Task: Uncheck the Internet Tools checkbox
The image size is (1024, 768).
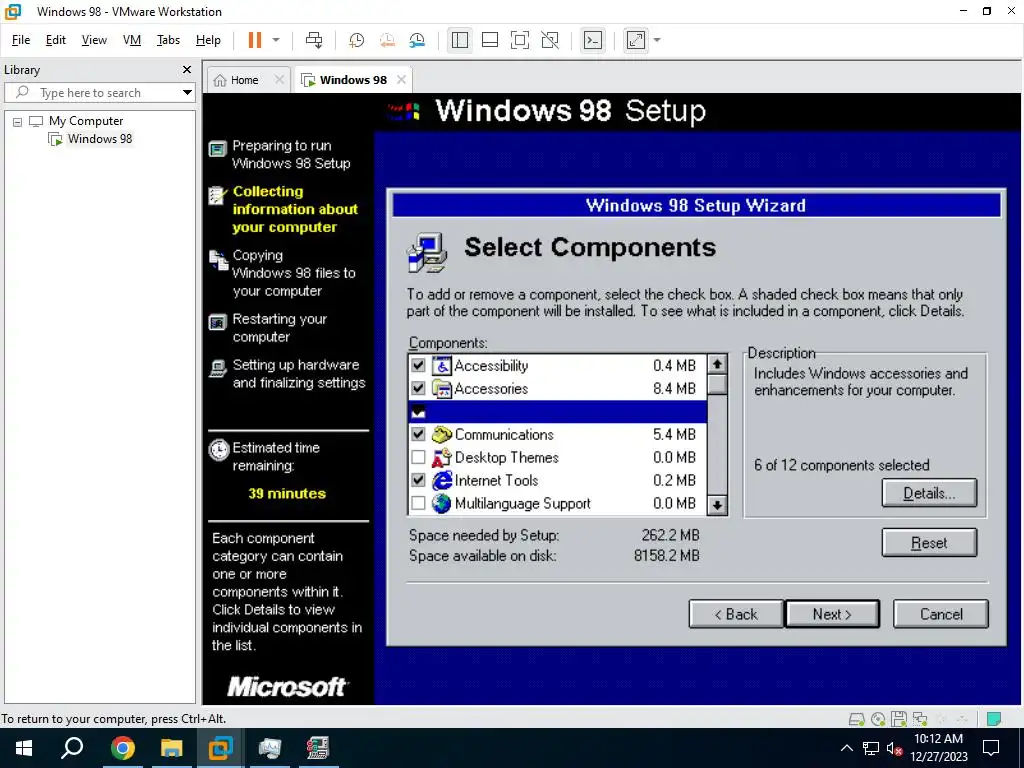Action: (x=419, y=480)
